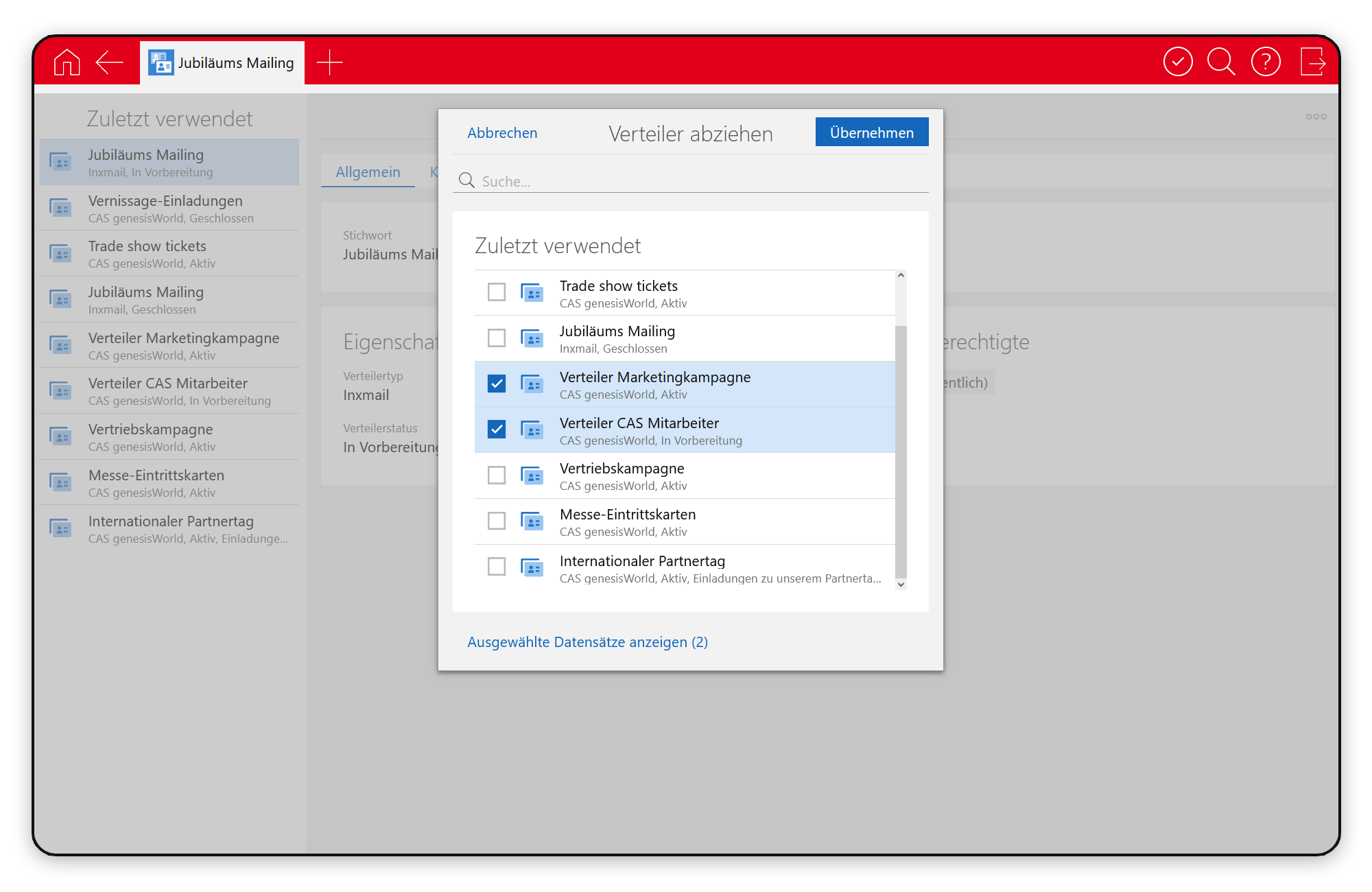Open help question mark icon
Screen dimensions: 1372x892
click(1266, 62)
